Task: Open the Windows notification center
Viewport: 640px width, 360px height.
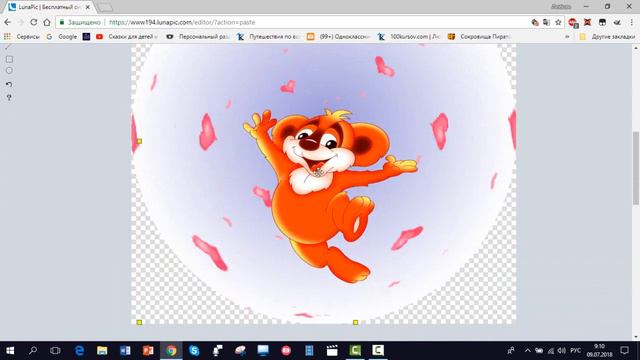Action: point(624,351)
